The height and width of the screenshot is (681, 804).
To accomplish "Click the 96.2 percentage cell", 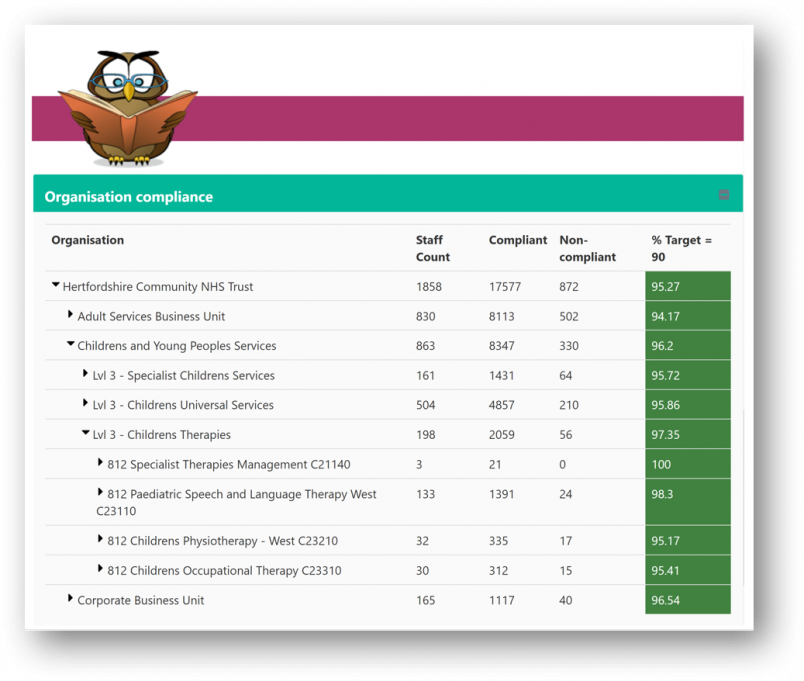I will click(x=688, y=346).
